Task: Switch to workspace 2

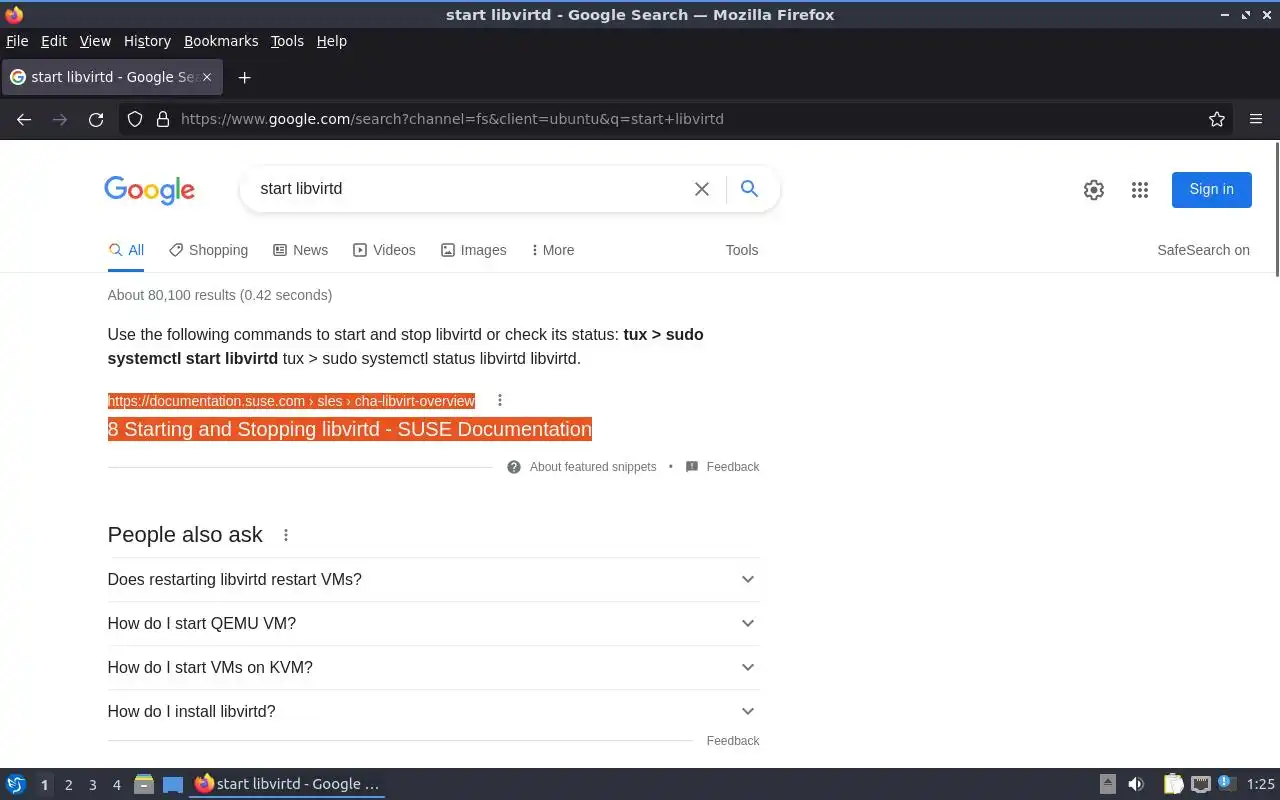Action: [68, 785]
